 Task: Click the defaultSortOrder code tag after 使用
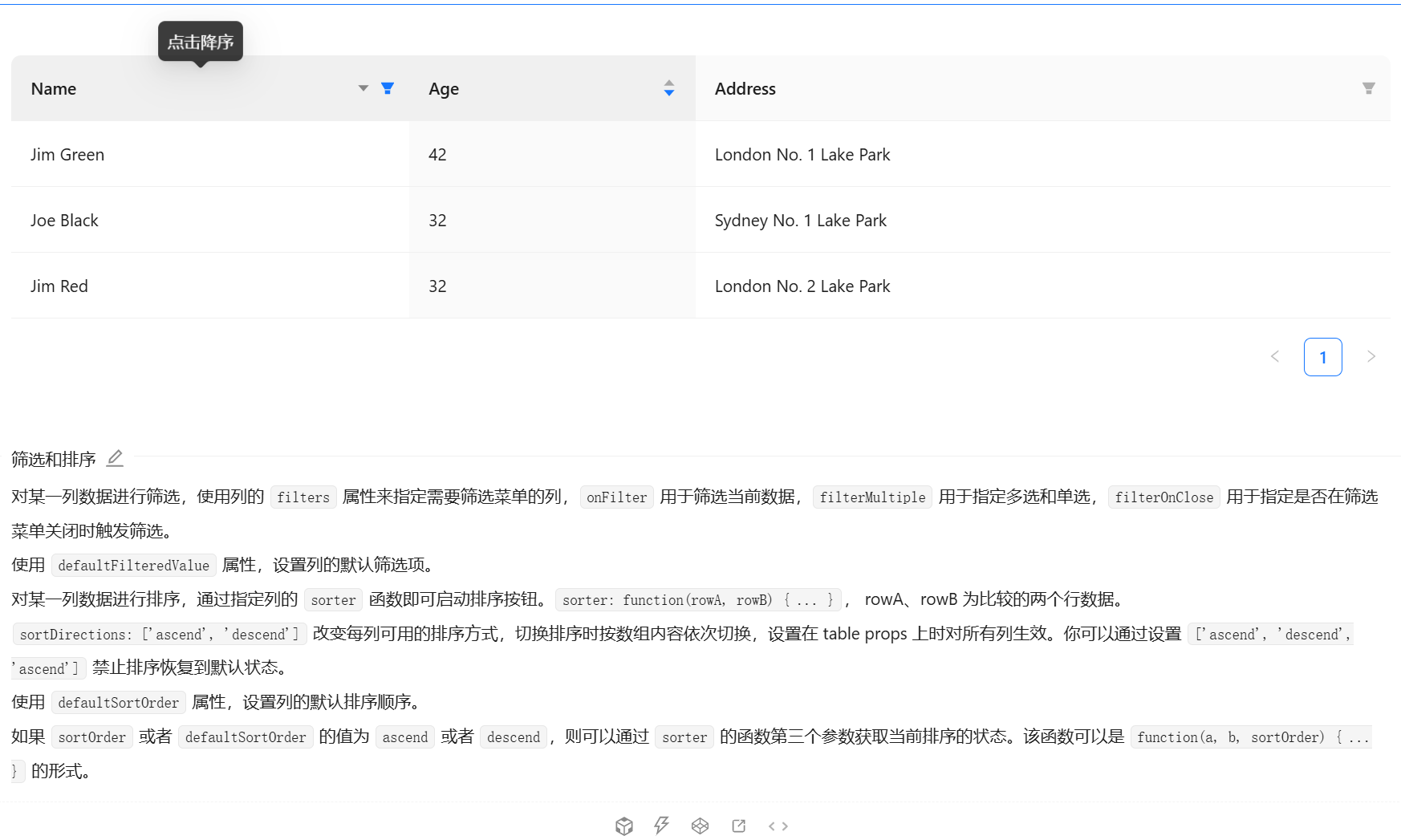pos(118,703)
